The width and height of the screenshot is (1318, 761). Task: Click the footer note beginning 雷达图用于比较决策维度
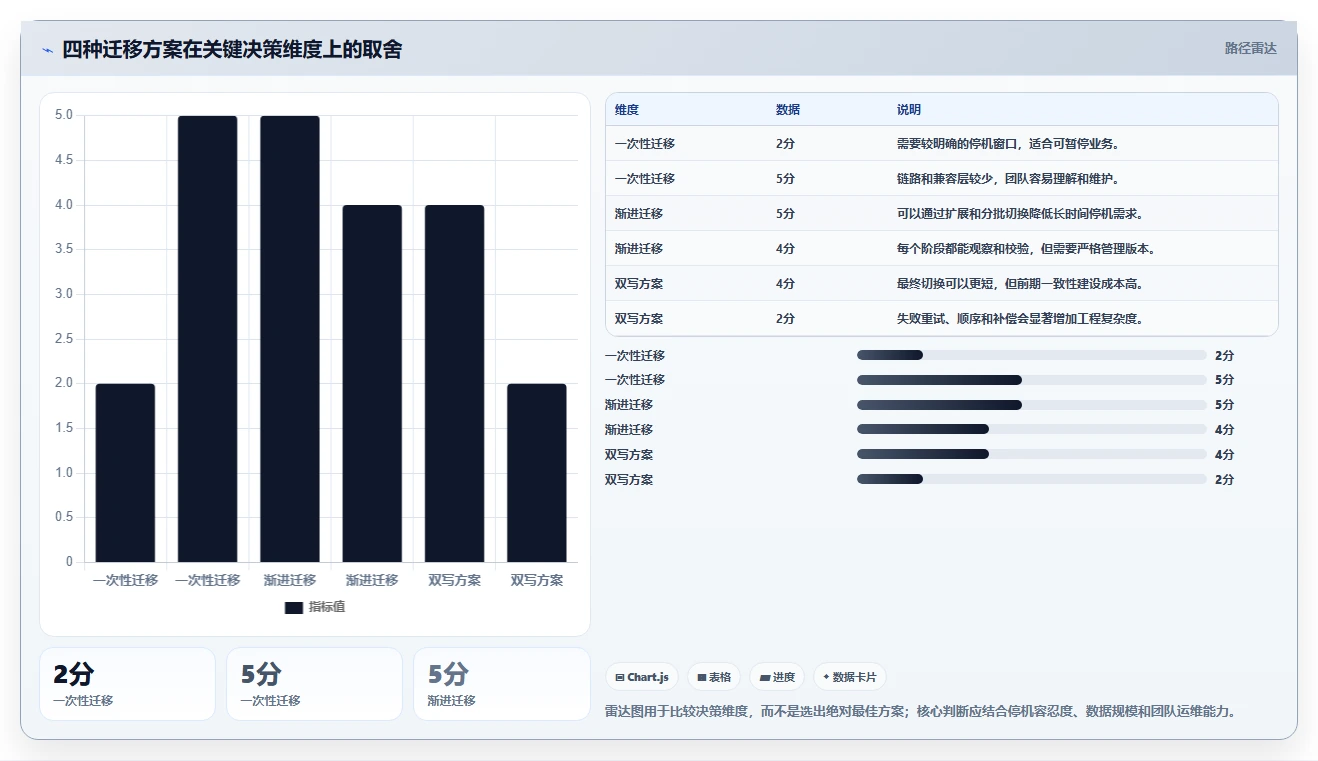(x=922, y=712)
